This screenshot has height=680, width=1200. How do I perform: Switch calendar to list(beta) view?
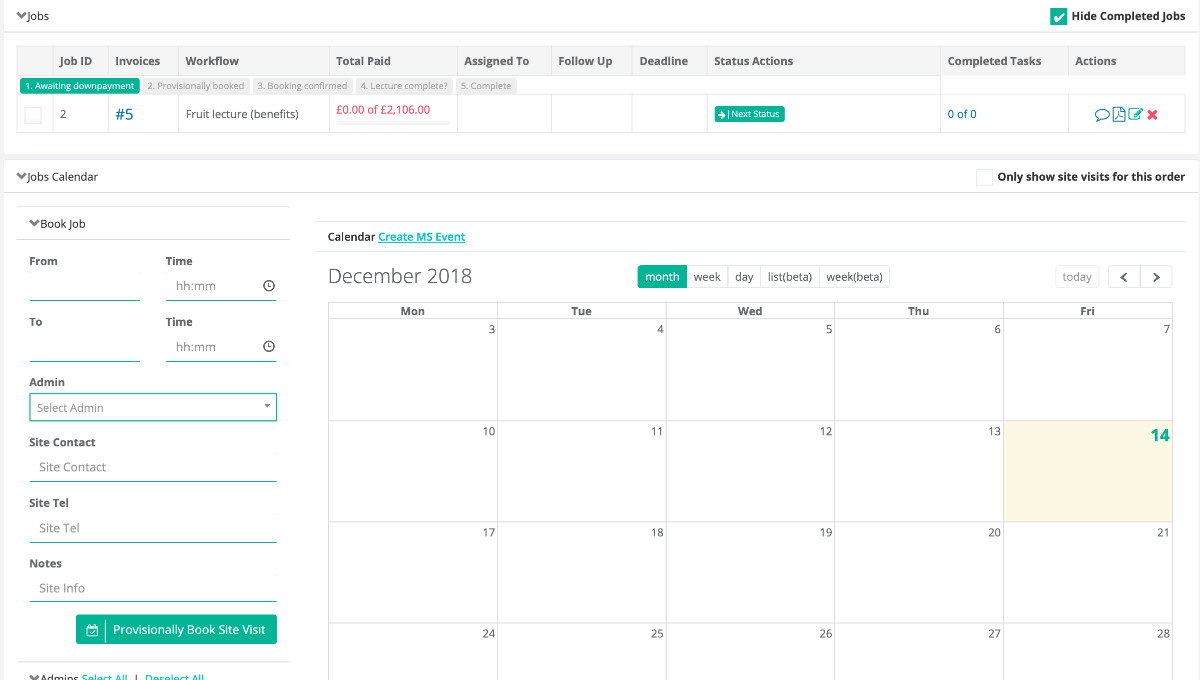(789, 277)
